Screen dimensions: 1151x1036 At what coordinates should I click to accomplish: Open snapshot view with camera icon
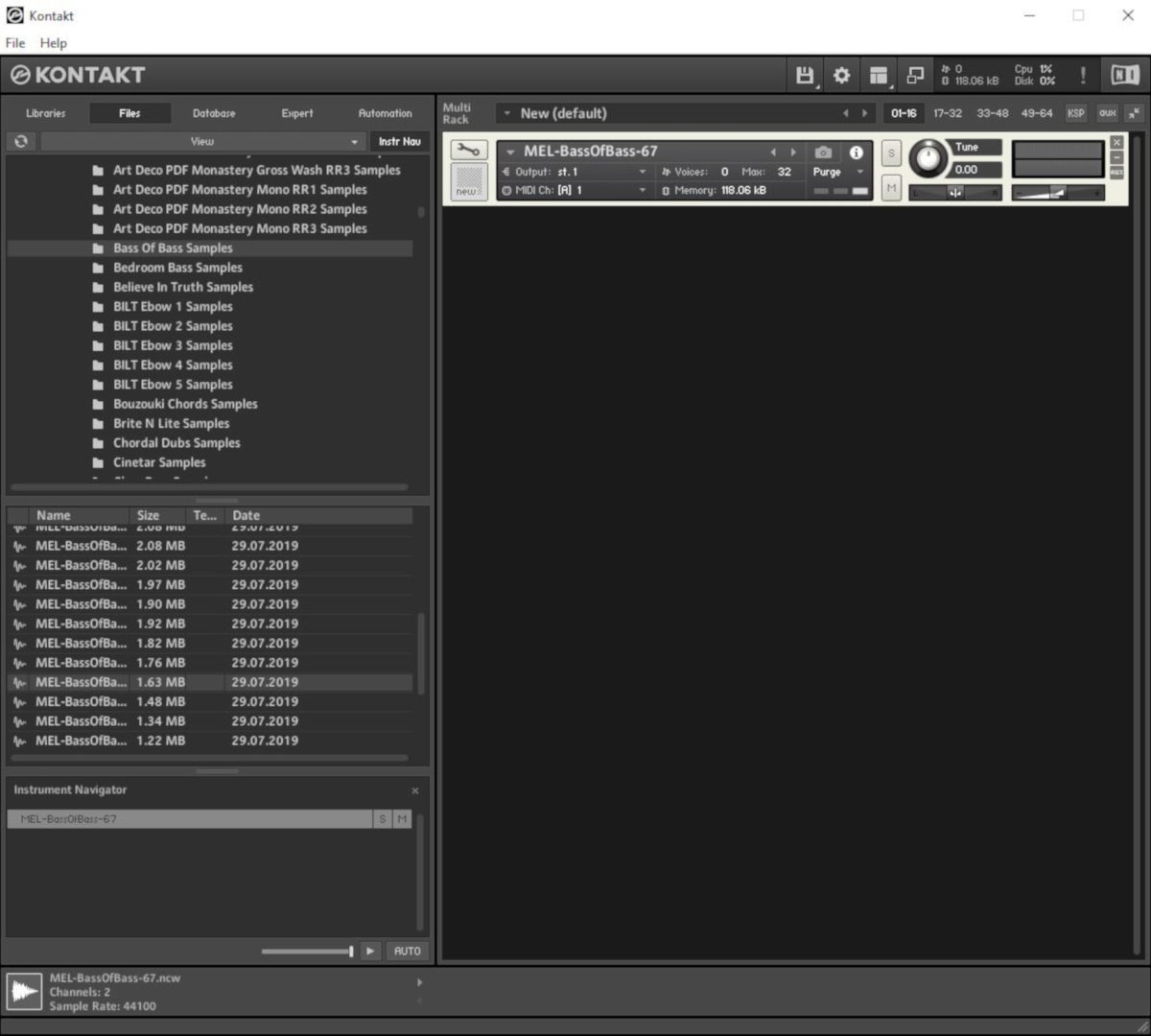(823, 152)
